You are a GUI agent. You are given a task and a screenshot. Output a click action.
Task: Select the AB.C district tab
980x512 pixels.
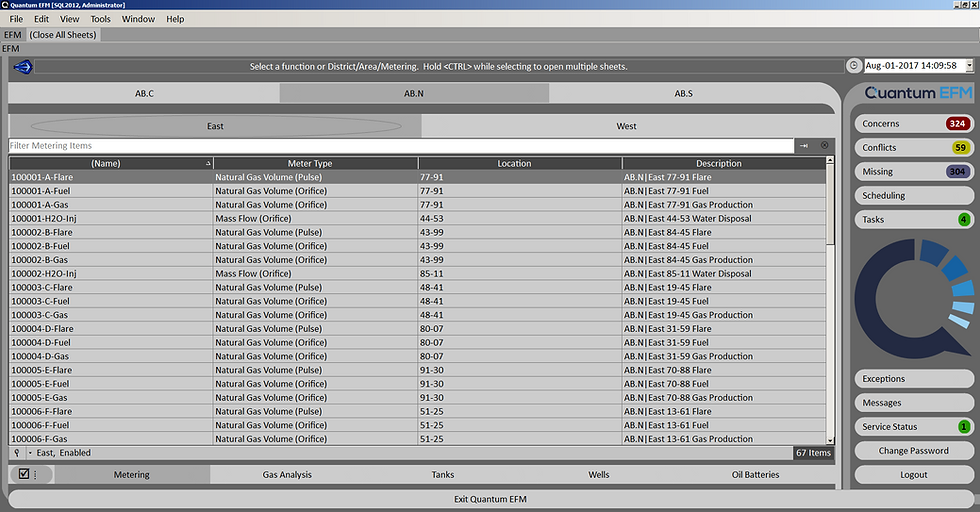[x=144, y=93]
